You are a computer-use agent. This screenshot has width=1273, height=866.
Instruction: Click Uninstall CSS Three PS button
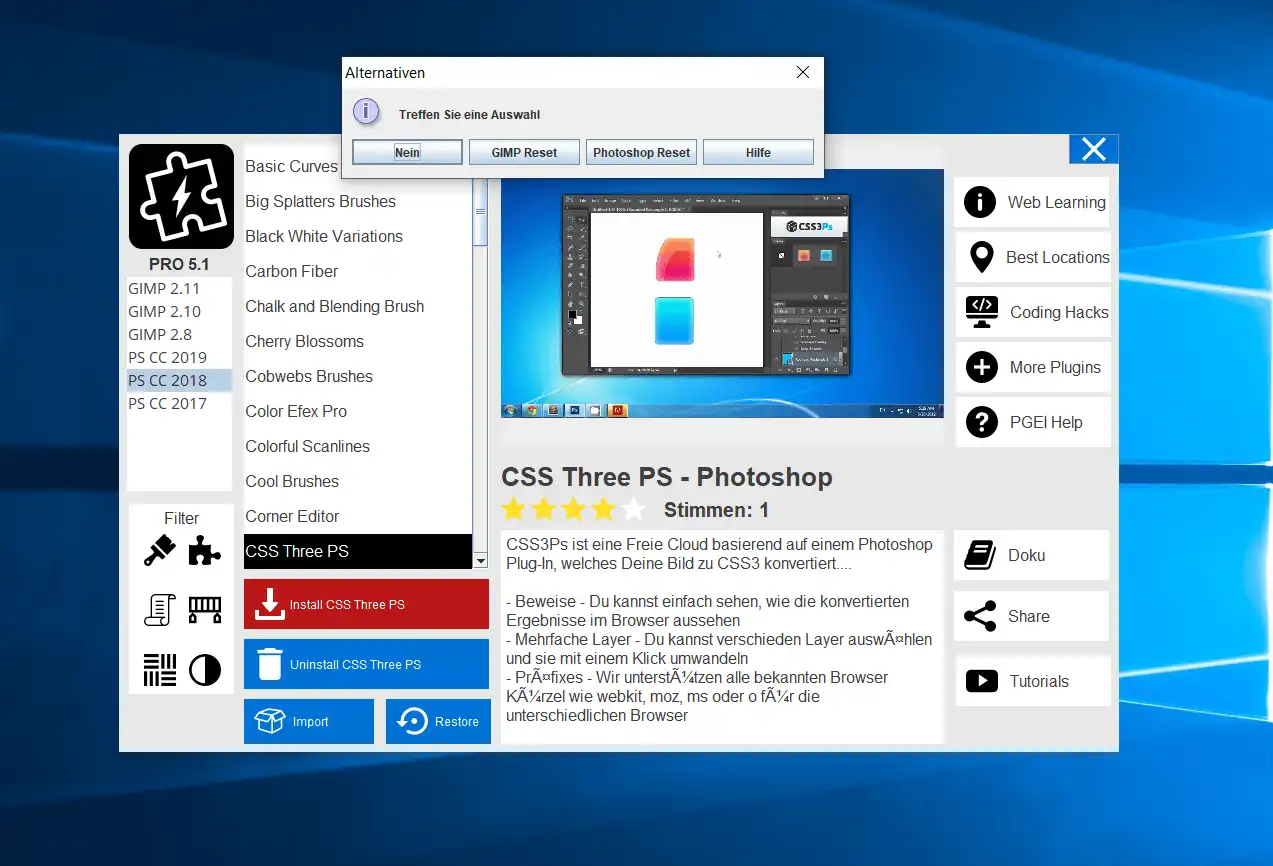(x=366, y=664)
